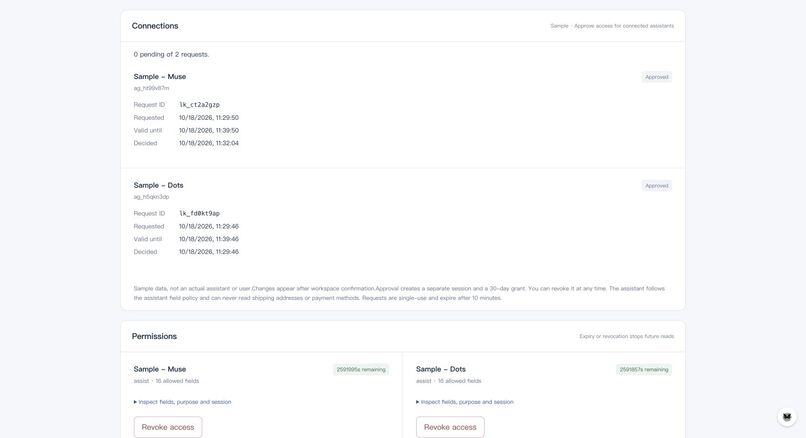806x438 pixels.
Task: Click Muse Valid until 10/18/2026, 11:39:50
Action: click(x=209, y=131)
